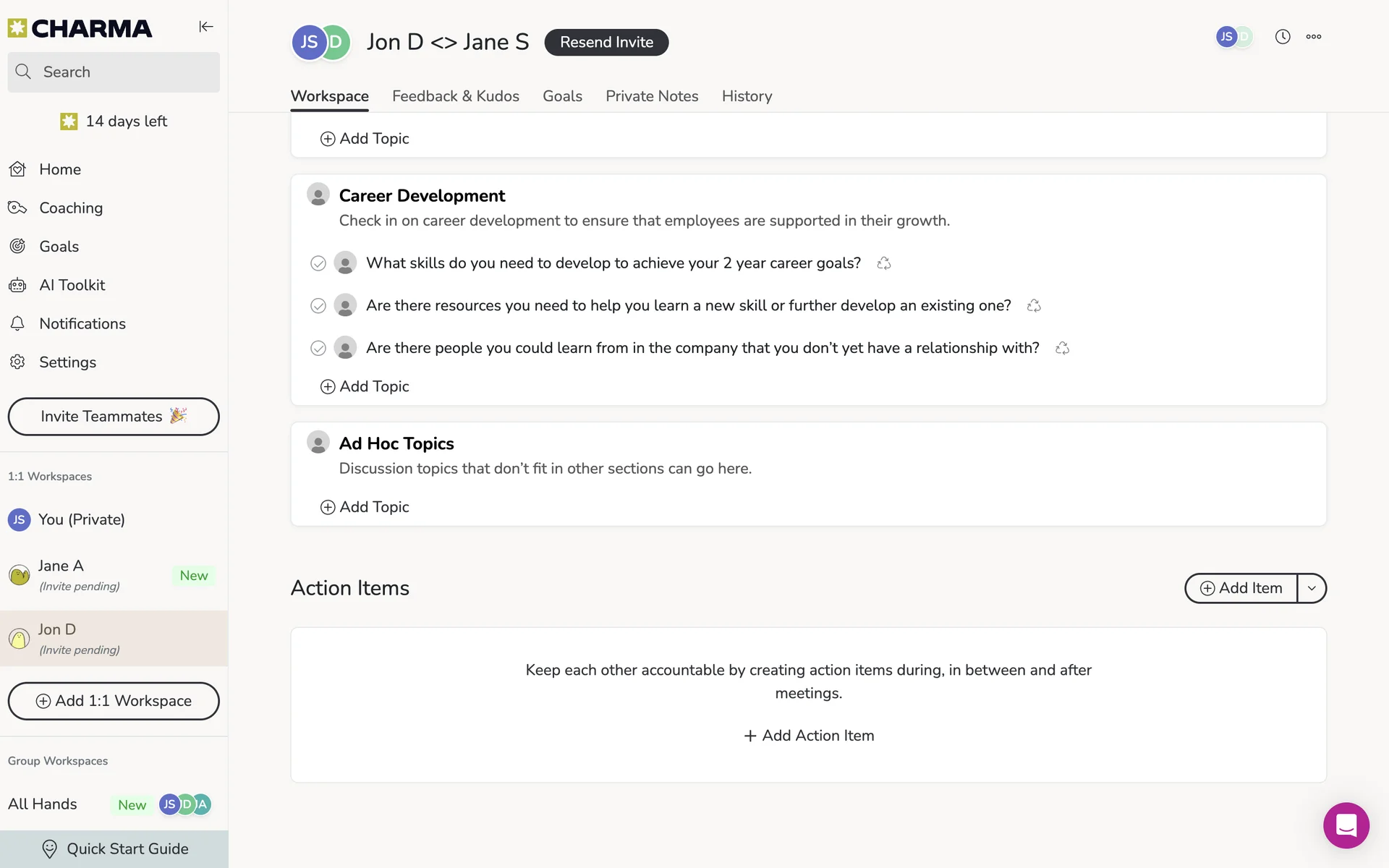Open the Private Notes tab
This screenshot has height=868, width=1389.
651,96
